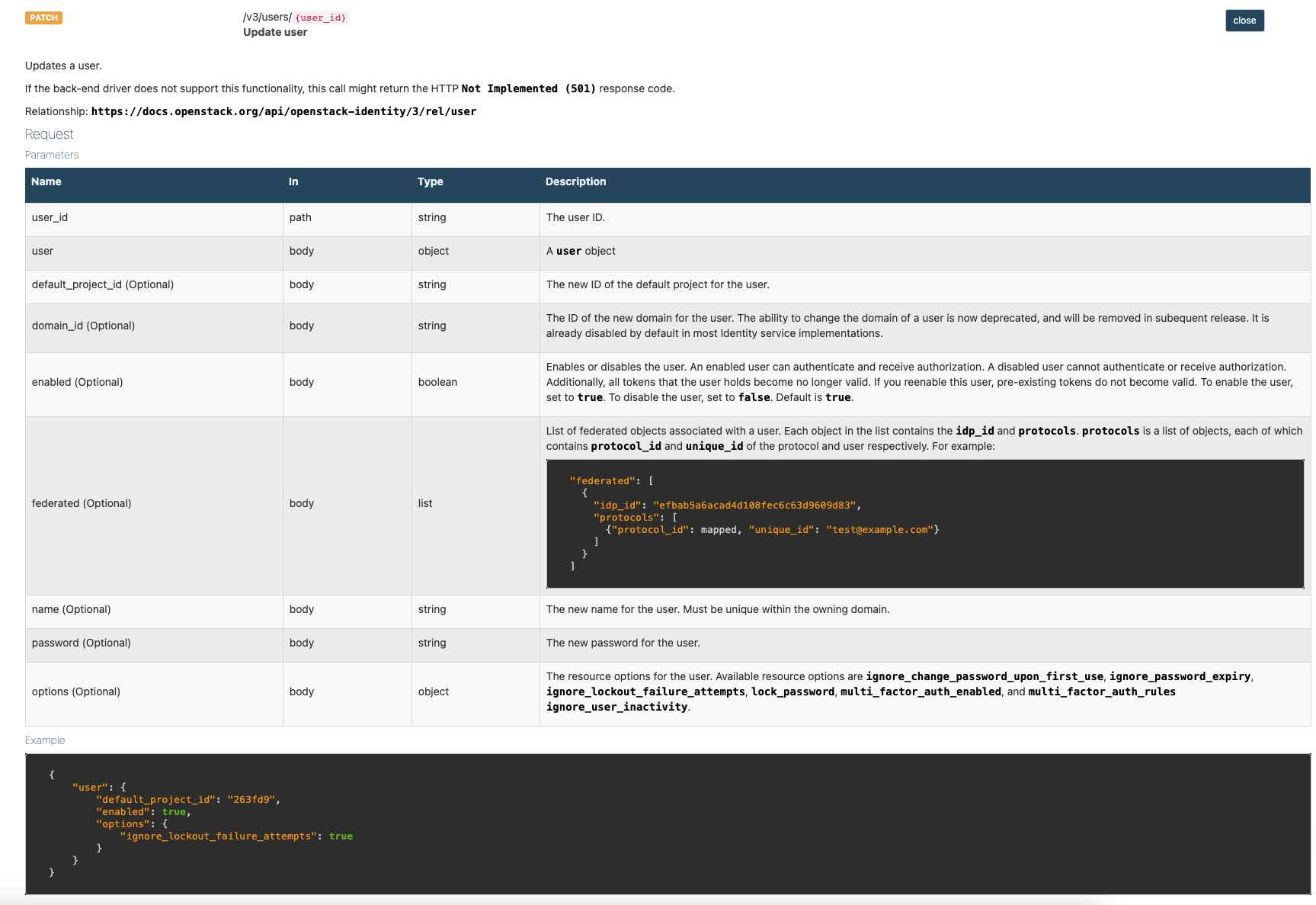Click the Update user title
This screenshot has height=905, width=1316.
pyautogui.click(x=275, y=32)
